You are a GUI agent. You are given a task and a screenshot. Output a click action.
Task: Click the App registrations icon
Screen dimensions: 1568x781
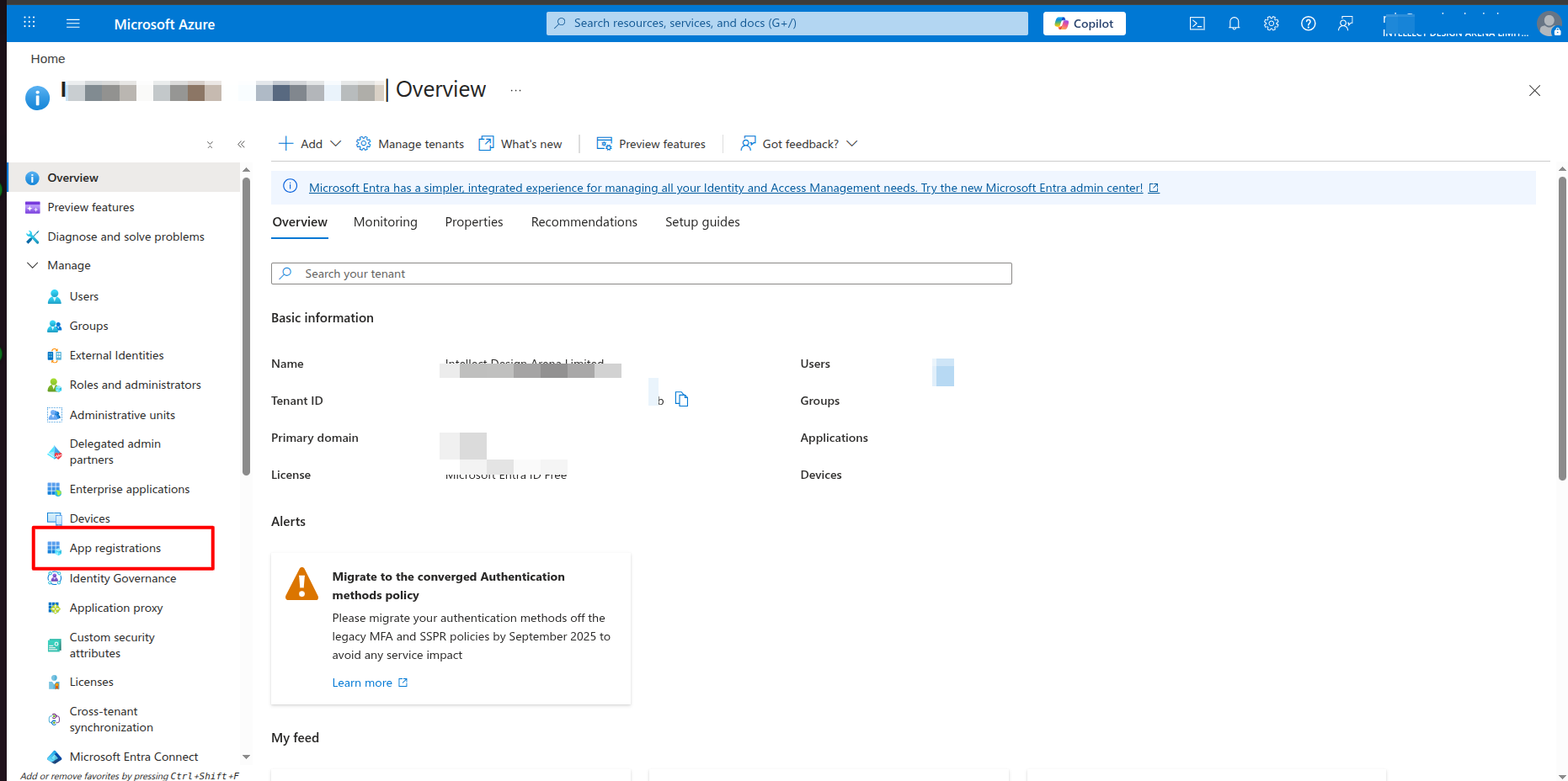pyautogui.click(x=55, y=548)
